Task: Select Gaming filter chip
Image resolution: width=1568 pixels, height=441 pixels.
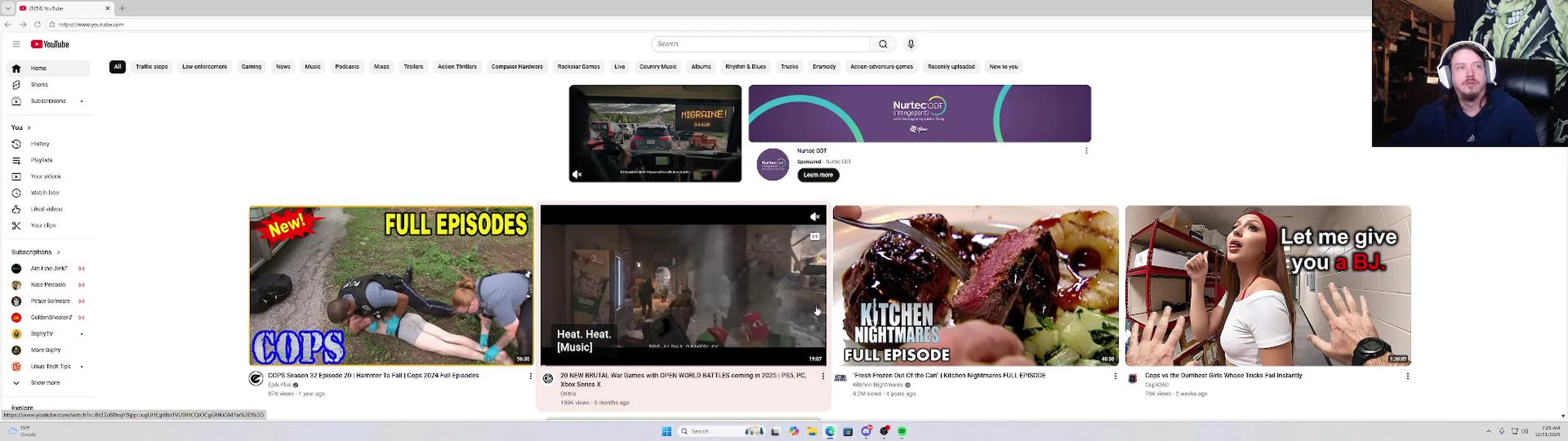Action: click(251, 67)
